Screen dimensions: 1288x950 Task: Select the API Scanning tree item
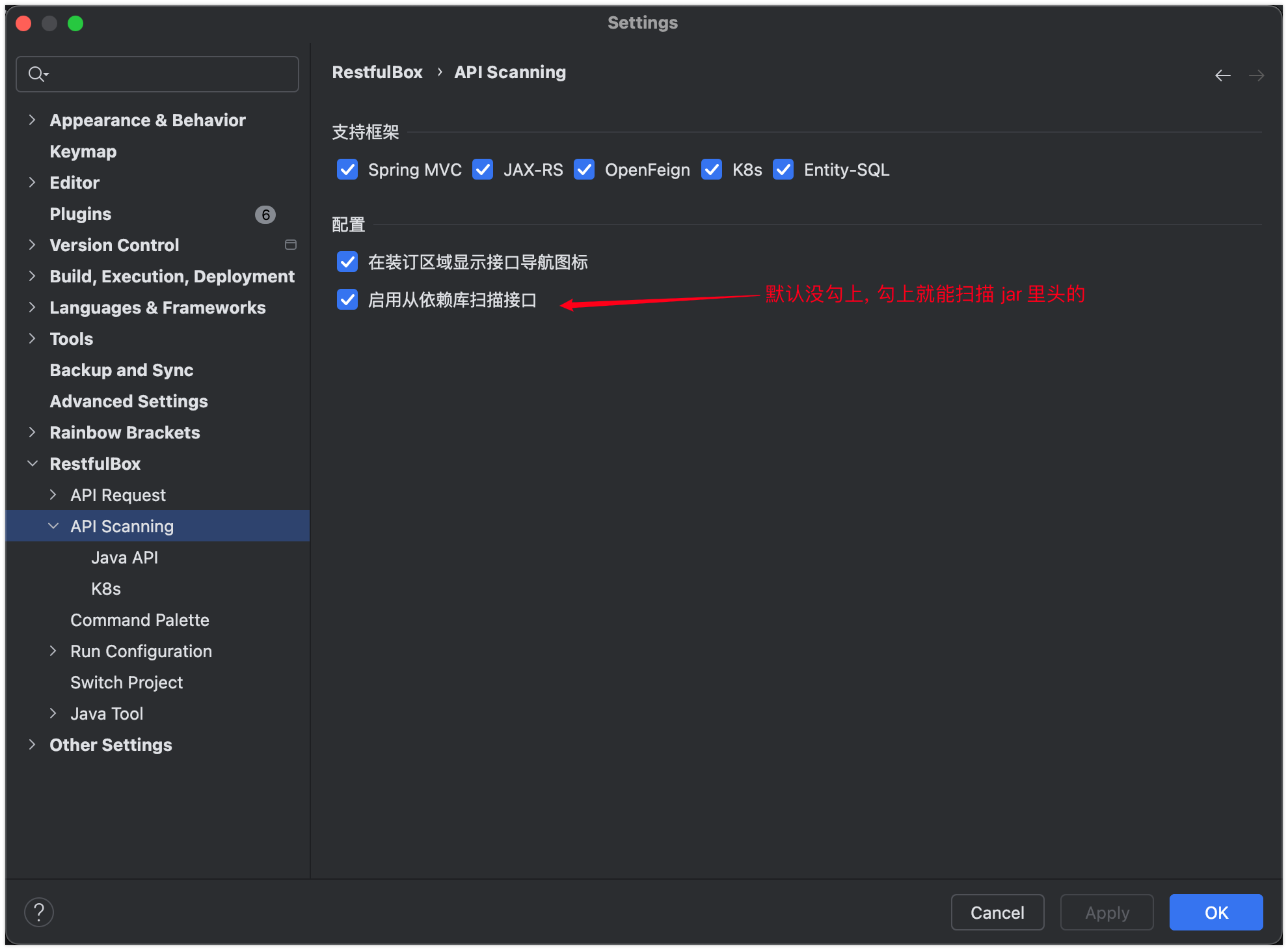(x=157, y=526)
